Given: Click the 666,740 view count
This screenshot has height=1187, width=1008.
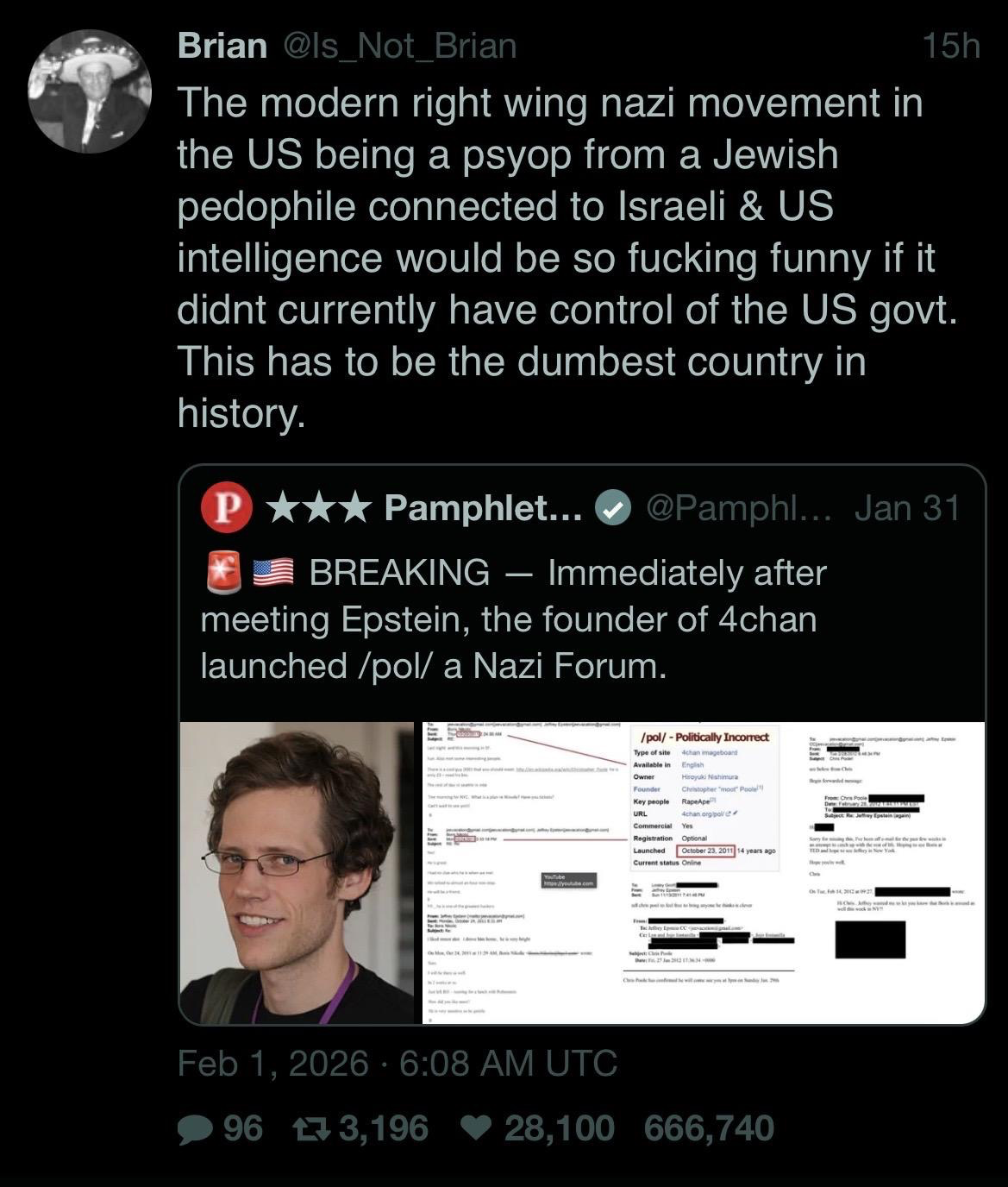Looking at the screenshot, I should coord(709,1128).
